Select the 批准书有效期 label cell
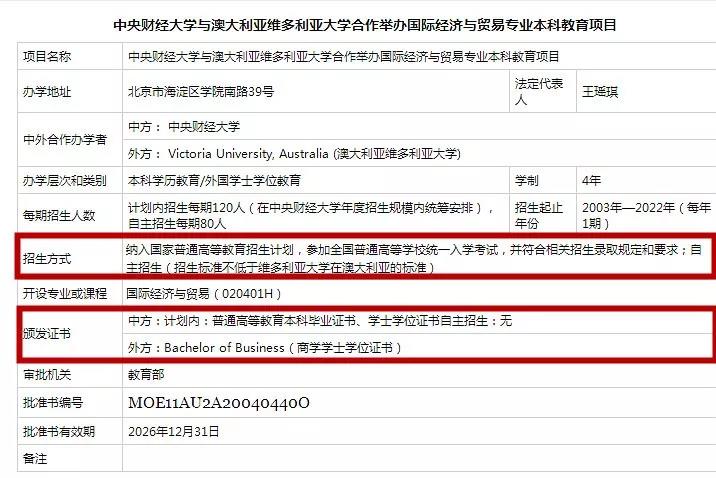The height and width of the screenshot is (478, 716). coord(70,431)
